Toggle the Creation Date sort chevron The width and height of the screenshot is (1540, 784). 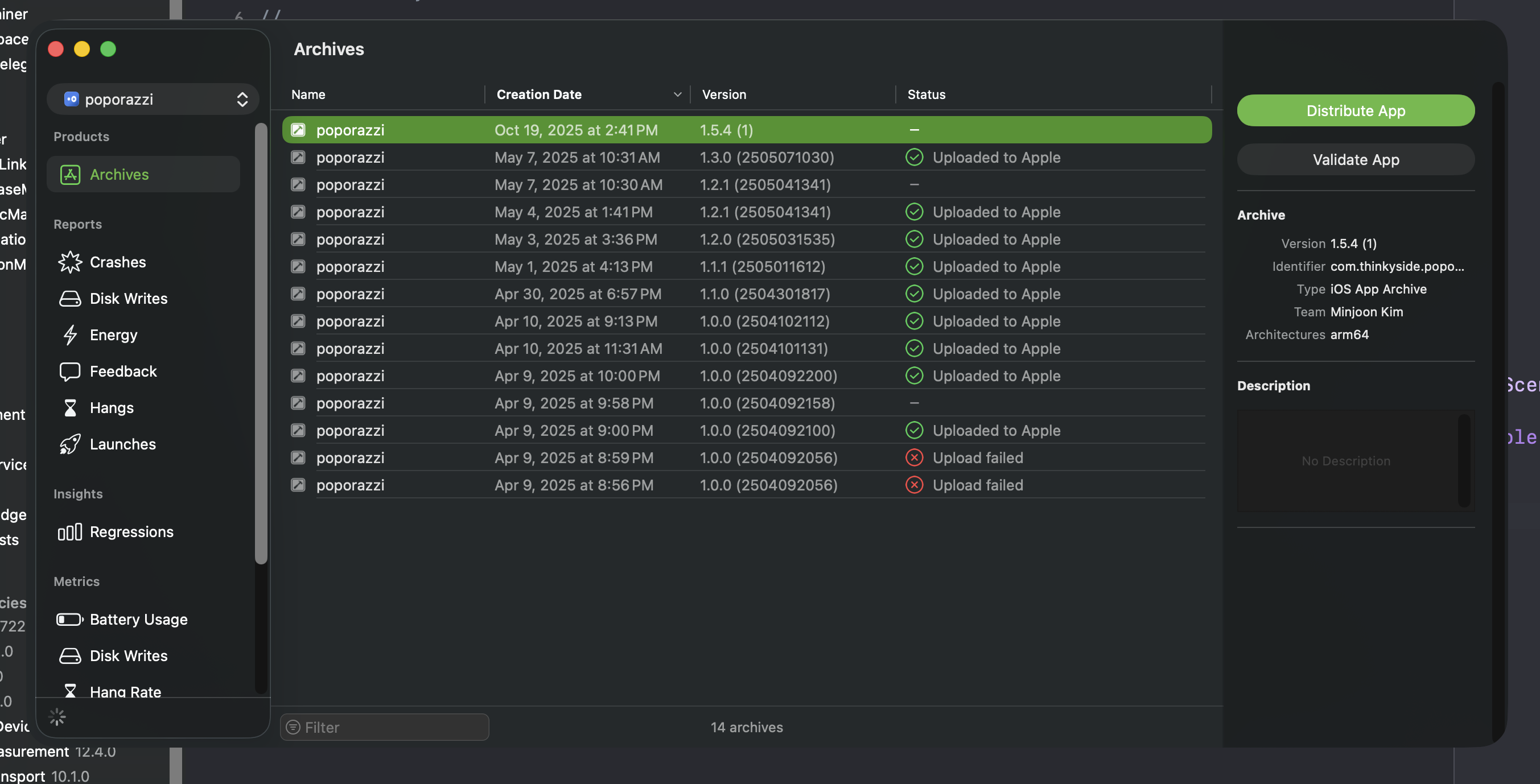pos(677,94)
